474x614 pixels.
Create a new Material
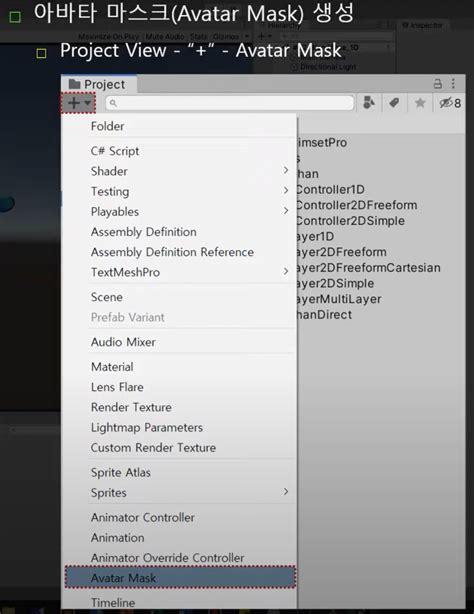tap(180, 367)
